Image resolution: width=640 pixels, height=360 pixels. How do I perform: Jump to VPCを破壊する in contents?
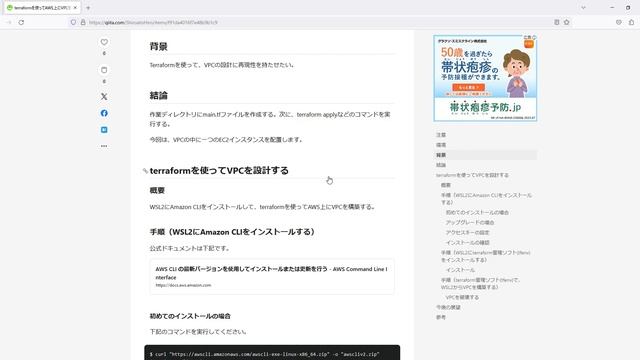(462, 298)
